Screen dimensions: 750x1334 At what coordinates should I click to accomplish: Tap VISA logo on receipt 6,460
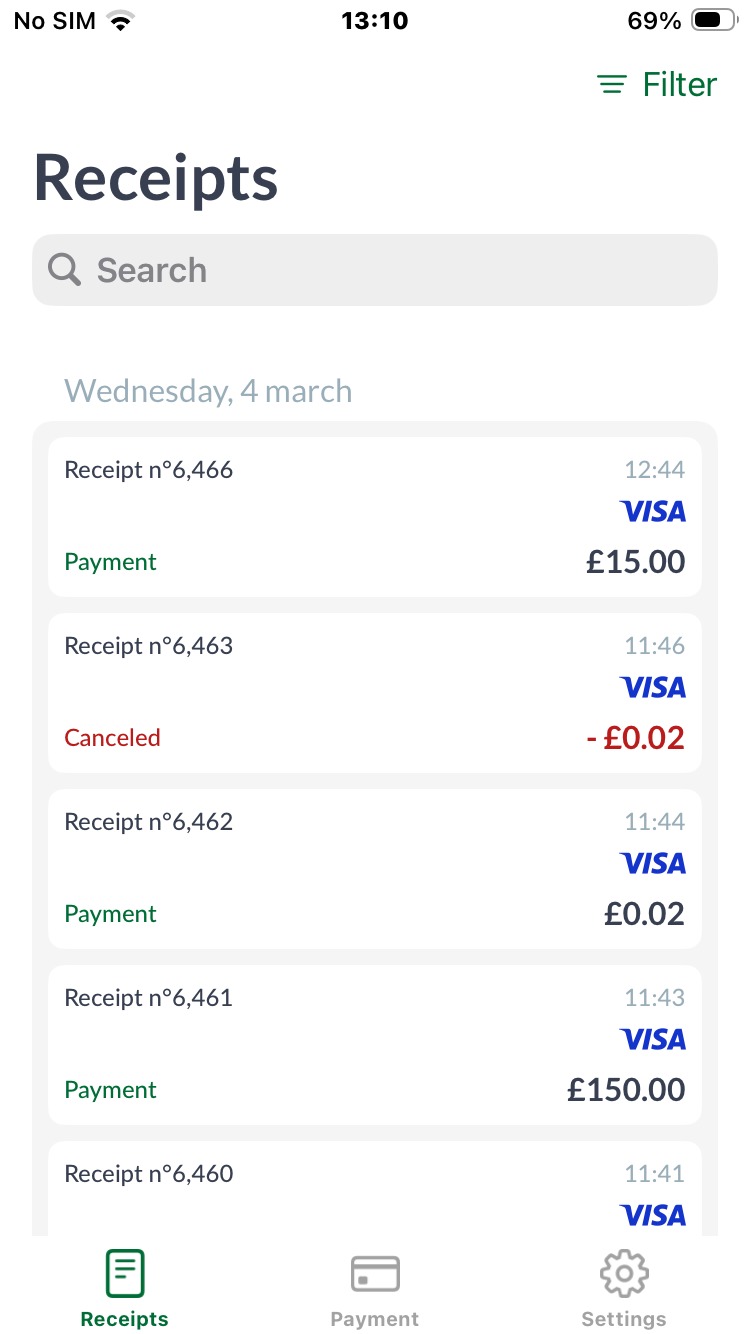653,1216
